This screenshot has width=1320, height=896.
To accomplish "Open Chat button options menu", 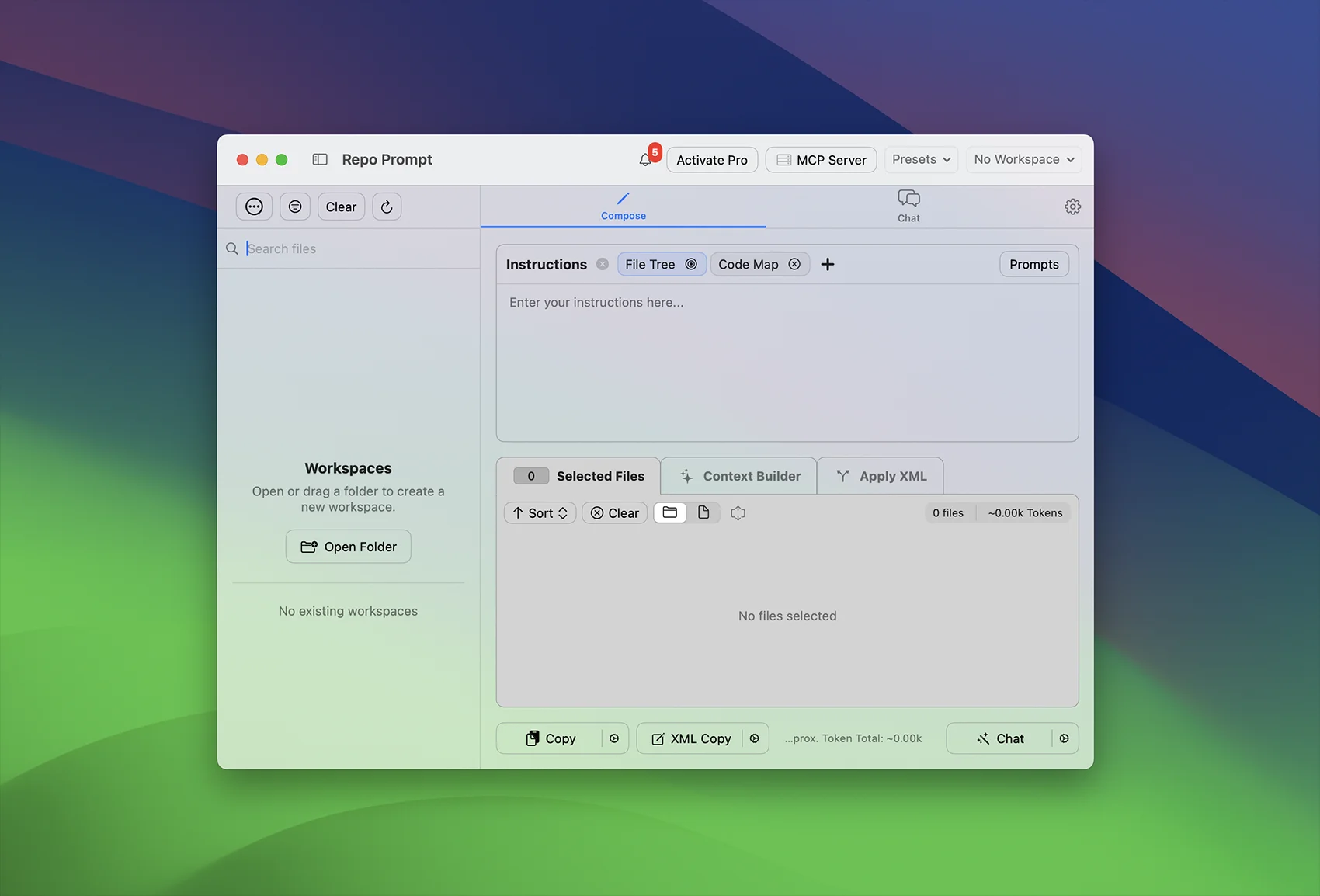I will (1065, 738).
